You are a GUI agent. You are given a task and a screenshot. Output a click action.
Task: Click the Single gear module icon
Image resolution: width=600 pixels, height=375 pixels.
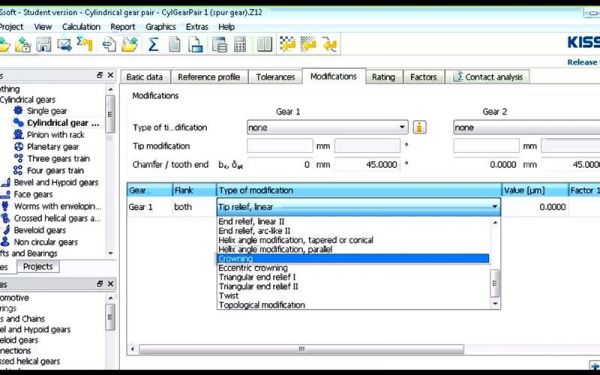(x=18, y=111)
